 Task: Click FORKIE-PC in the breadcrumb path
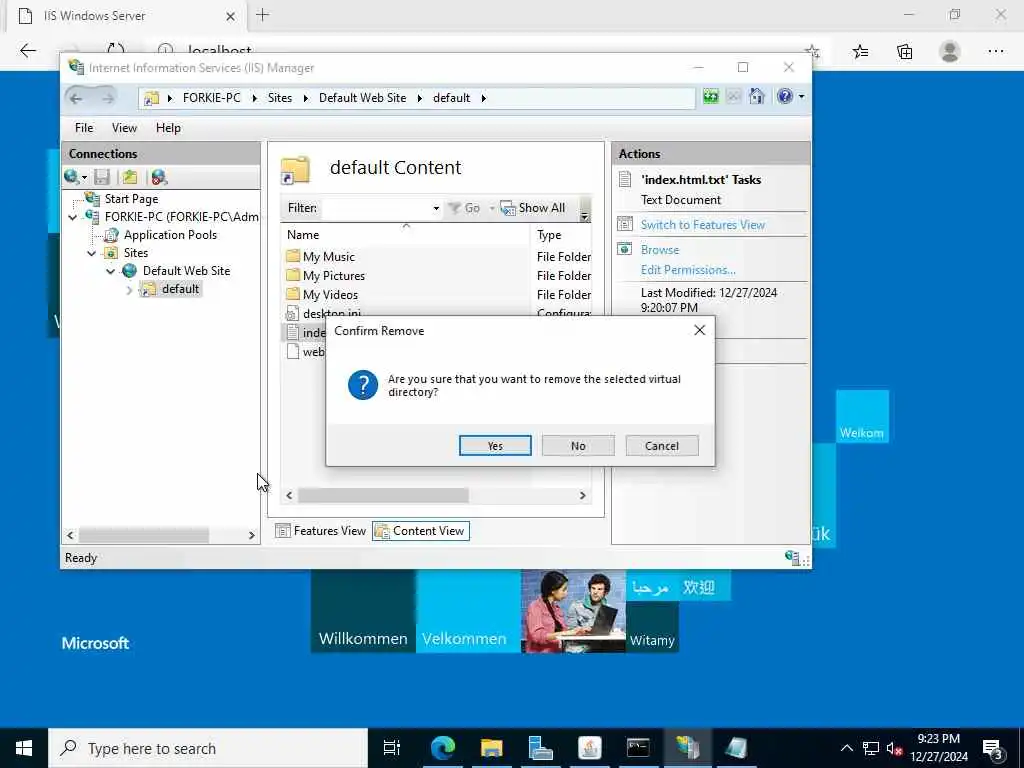click(212, 98)
